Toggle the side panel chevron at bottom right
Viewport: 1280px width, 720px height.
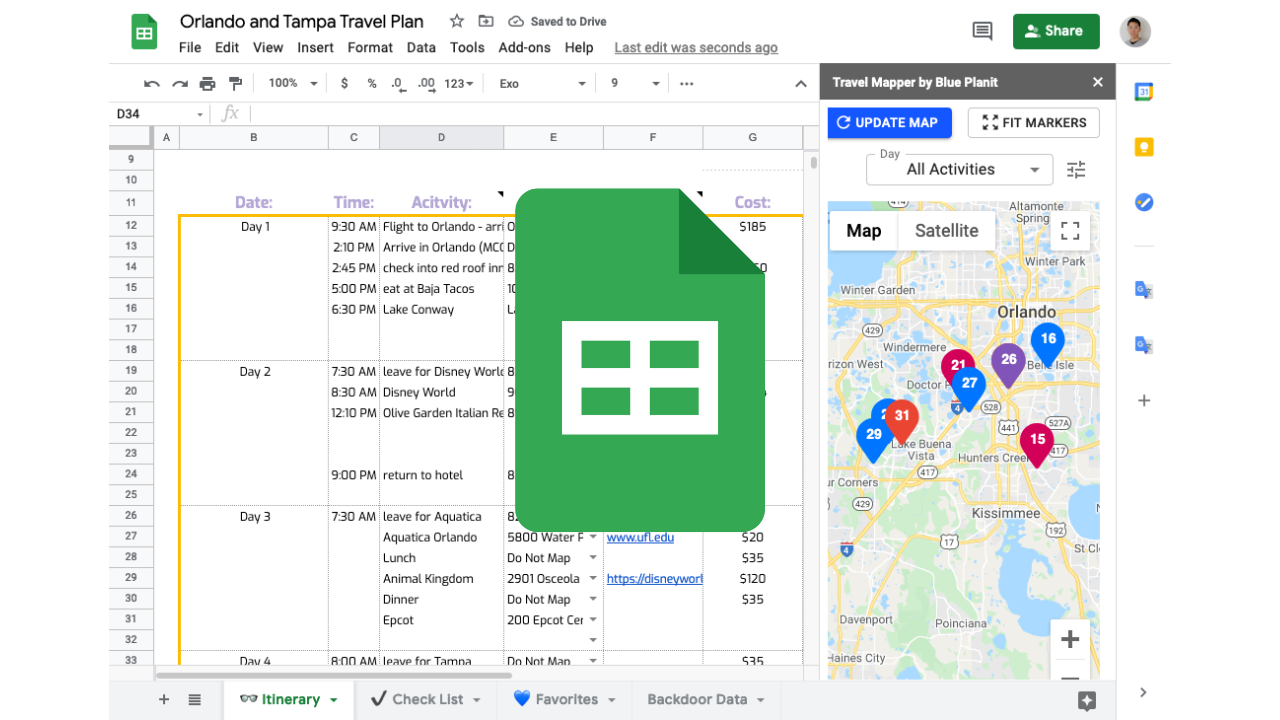(x=1144, y=692)
